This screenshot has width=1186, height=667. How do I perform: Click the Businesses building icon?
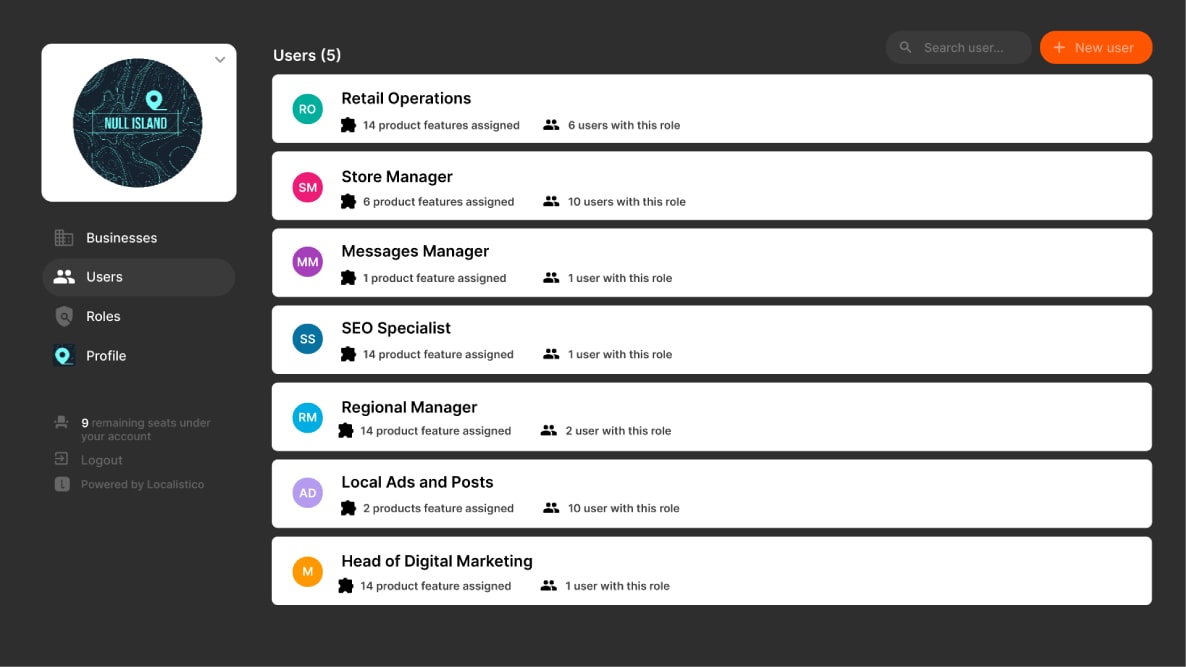(x=64, y=238)
